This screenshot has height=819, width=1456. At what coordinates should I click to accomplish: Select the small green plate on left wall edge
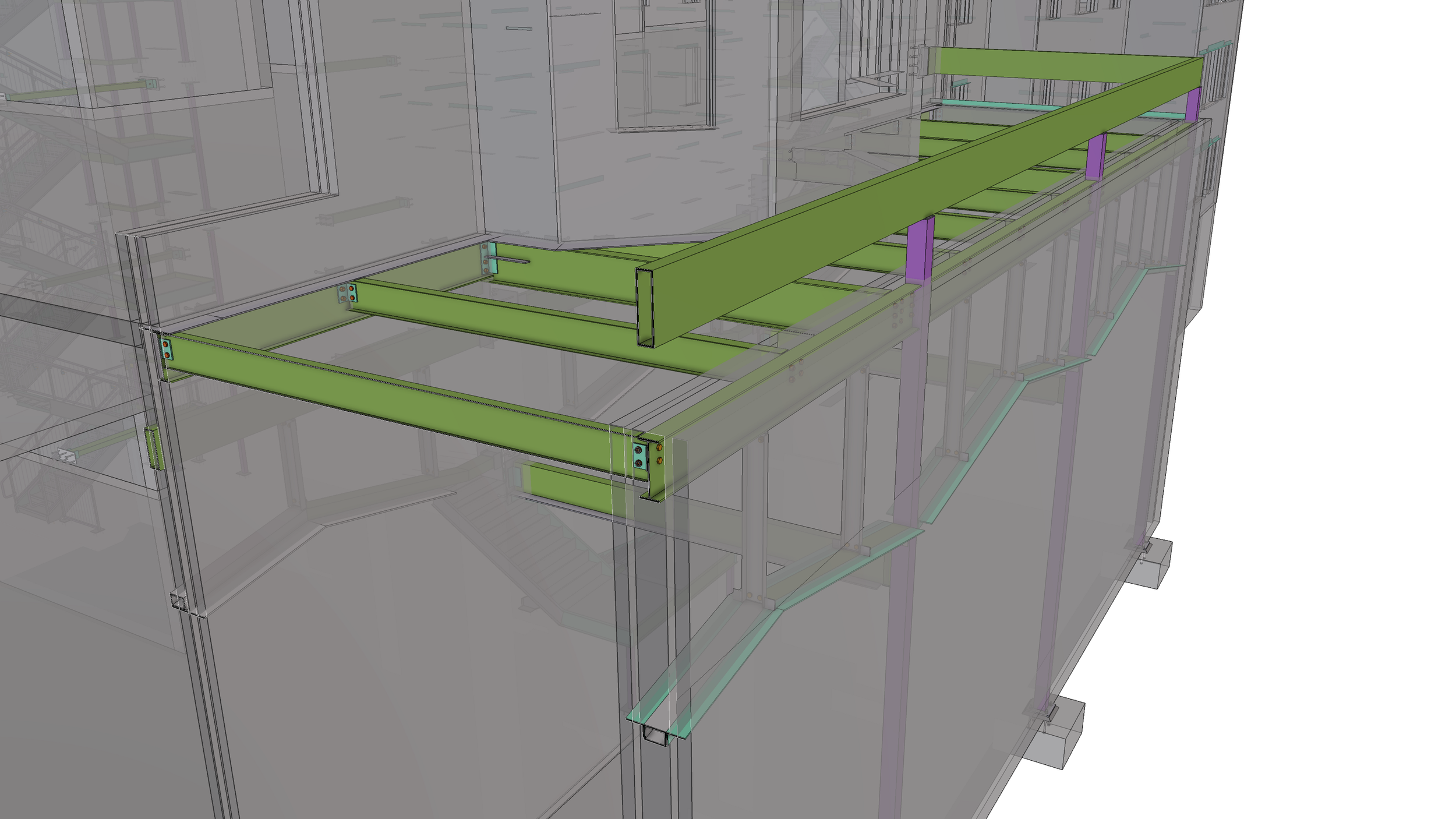click(x=153, y=447)
